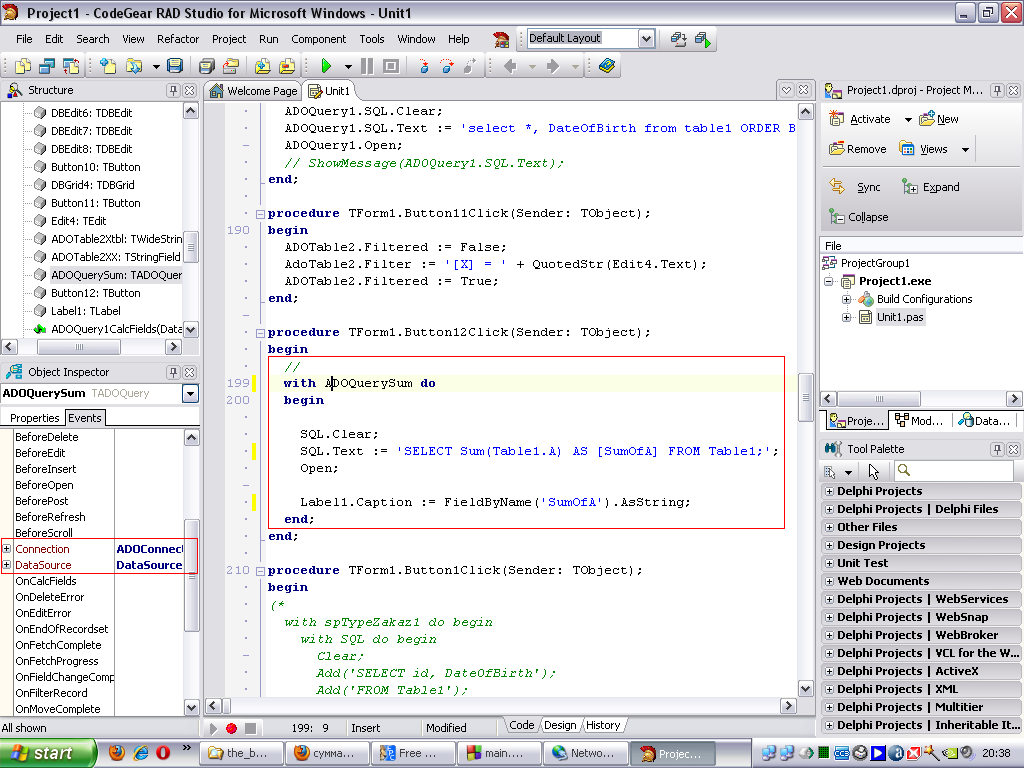1024x768 pixels.
Task: Click the green Run button in toolbar
Action: click(326, 66)
